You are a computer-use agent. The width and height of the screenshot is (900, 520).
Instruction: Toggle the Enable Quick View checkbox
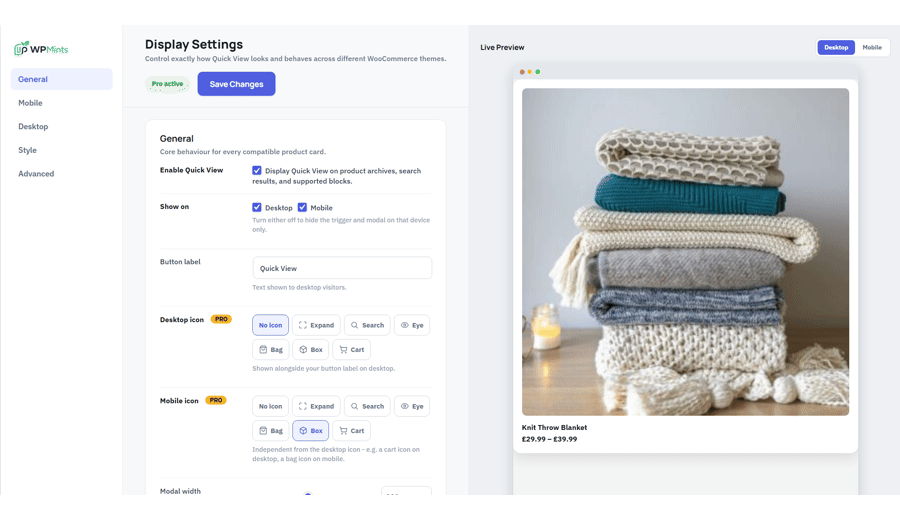pyautogui.click(x=257, y=170)
